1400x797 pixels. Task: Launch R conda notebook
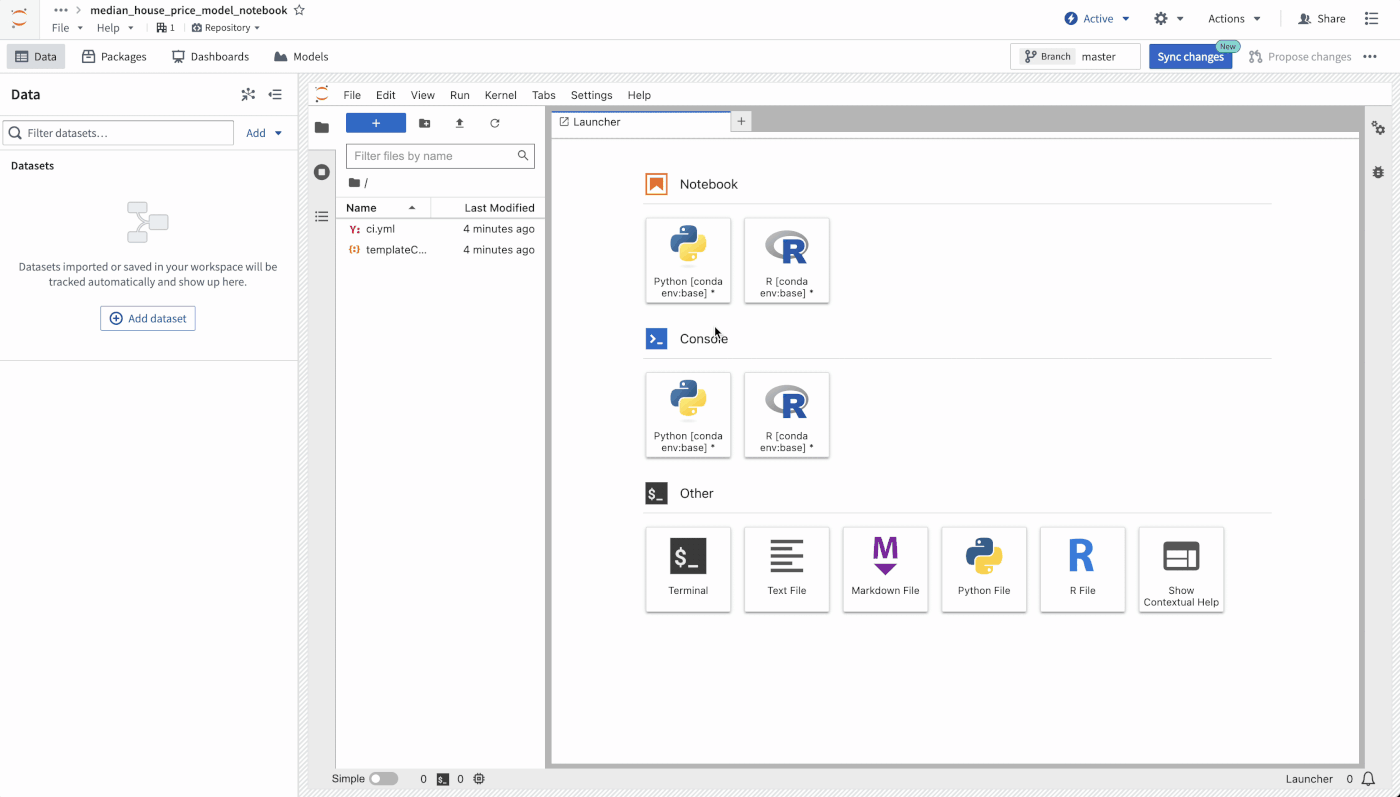tap(787, 260)
